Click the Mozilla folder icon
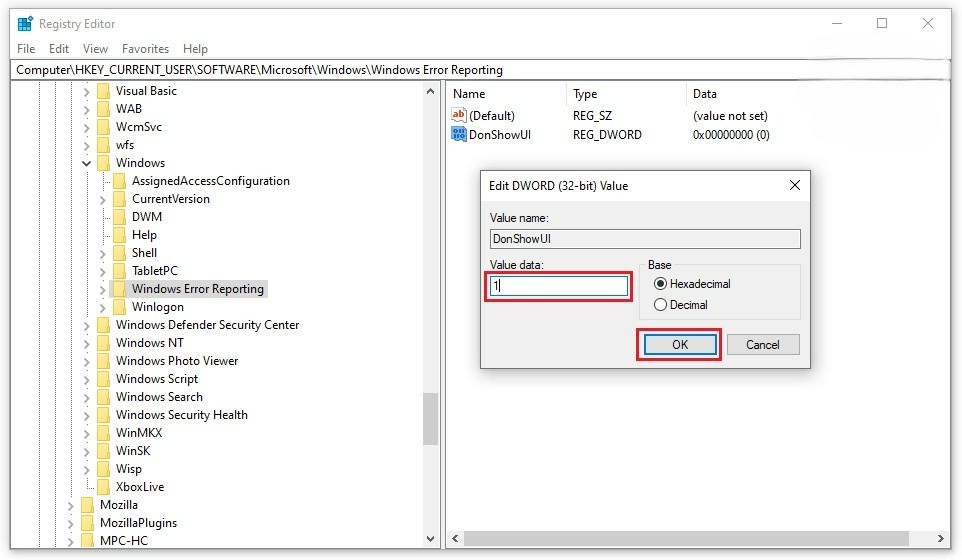 coord(87,505)
